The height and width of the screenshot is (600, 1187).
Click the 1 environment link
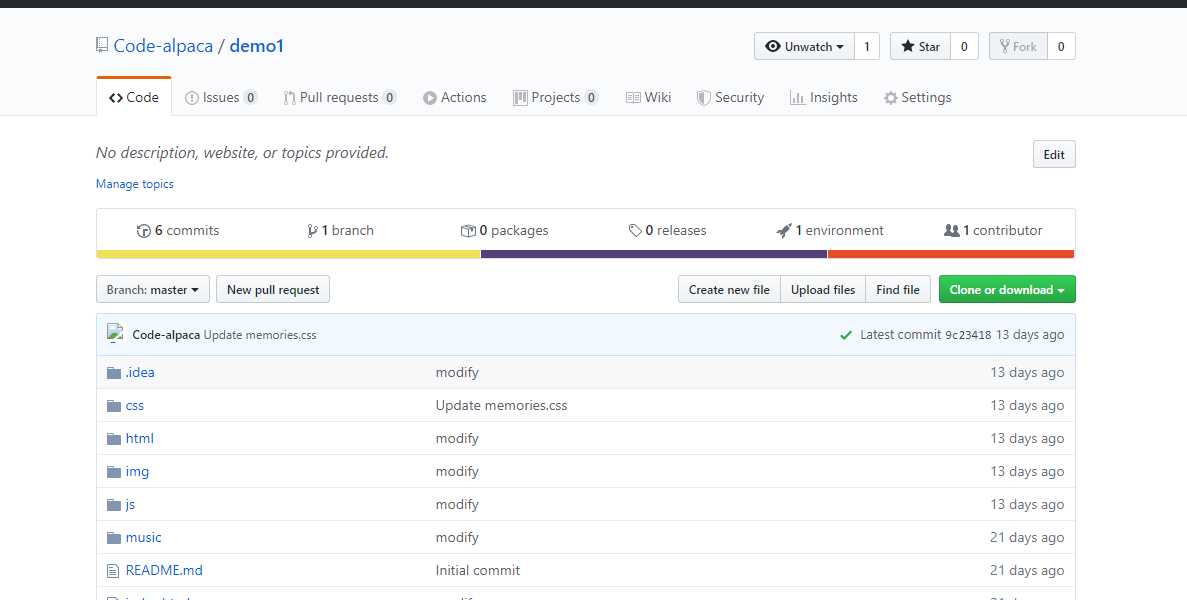830,231
